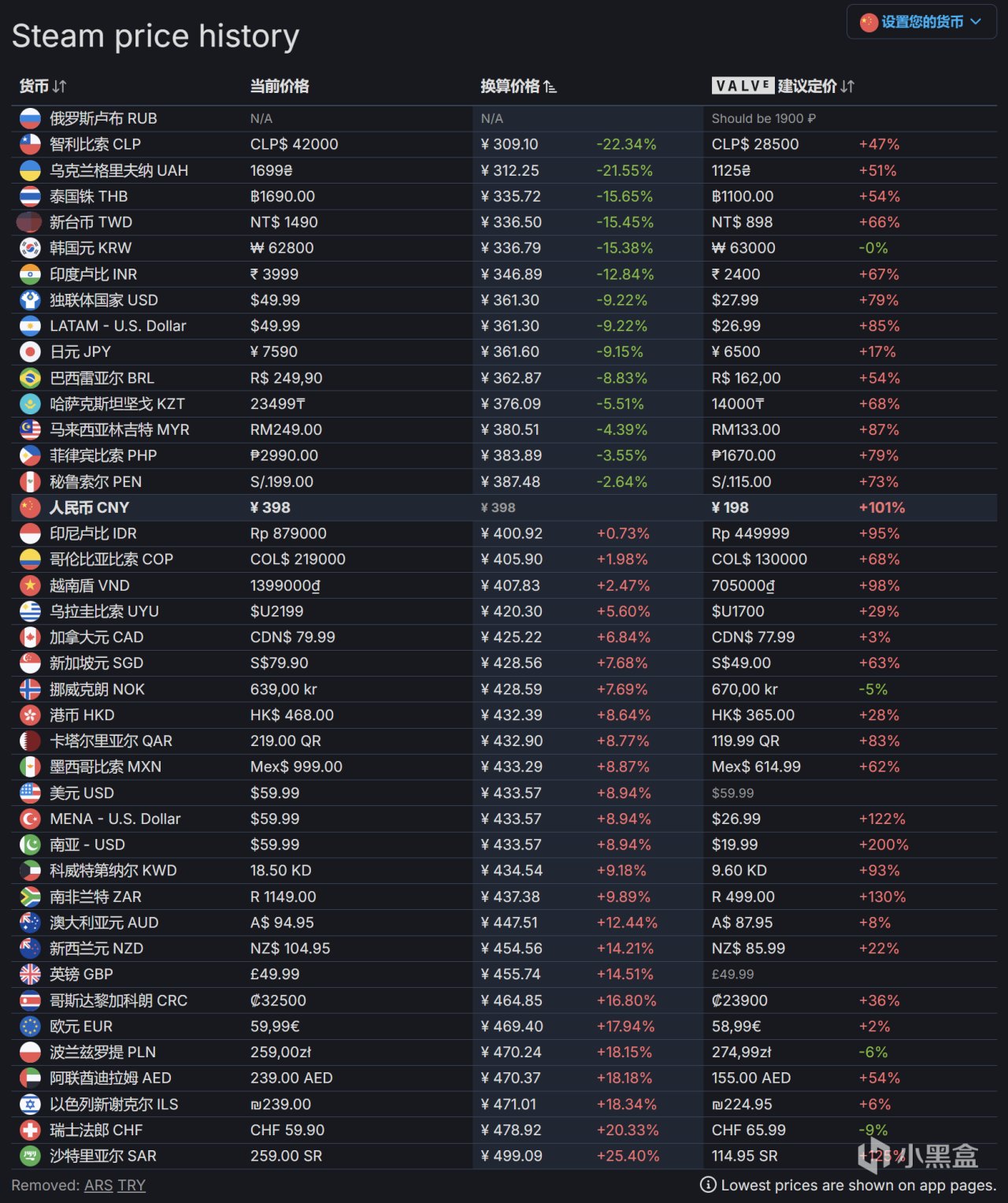Click the TRY removed currency link
Viewport: 1008px width, 1203px height.
[x=132, y=1185]
